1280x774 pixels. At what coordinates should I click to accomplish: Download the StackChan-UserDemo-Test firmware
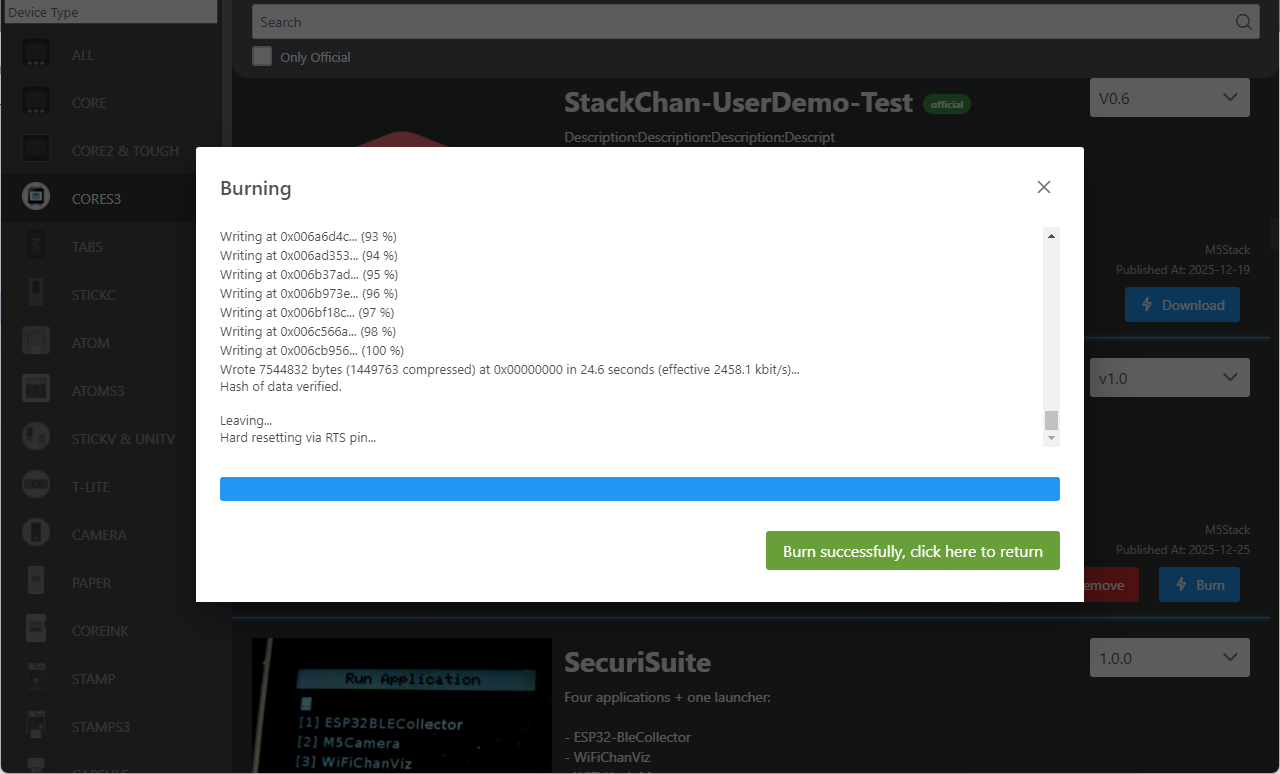click(x=1181, y=305)
